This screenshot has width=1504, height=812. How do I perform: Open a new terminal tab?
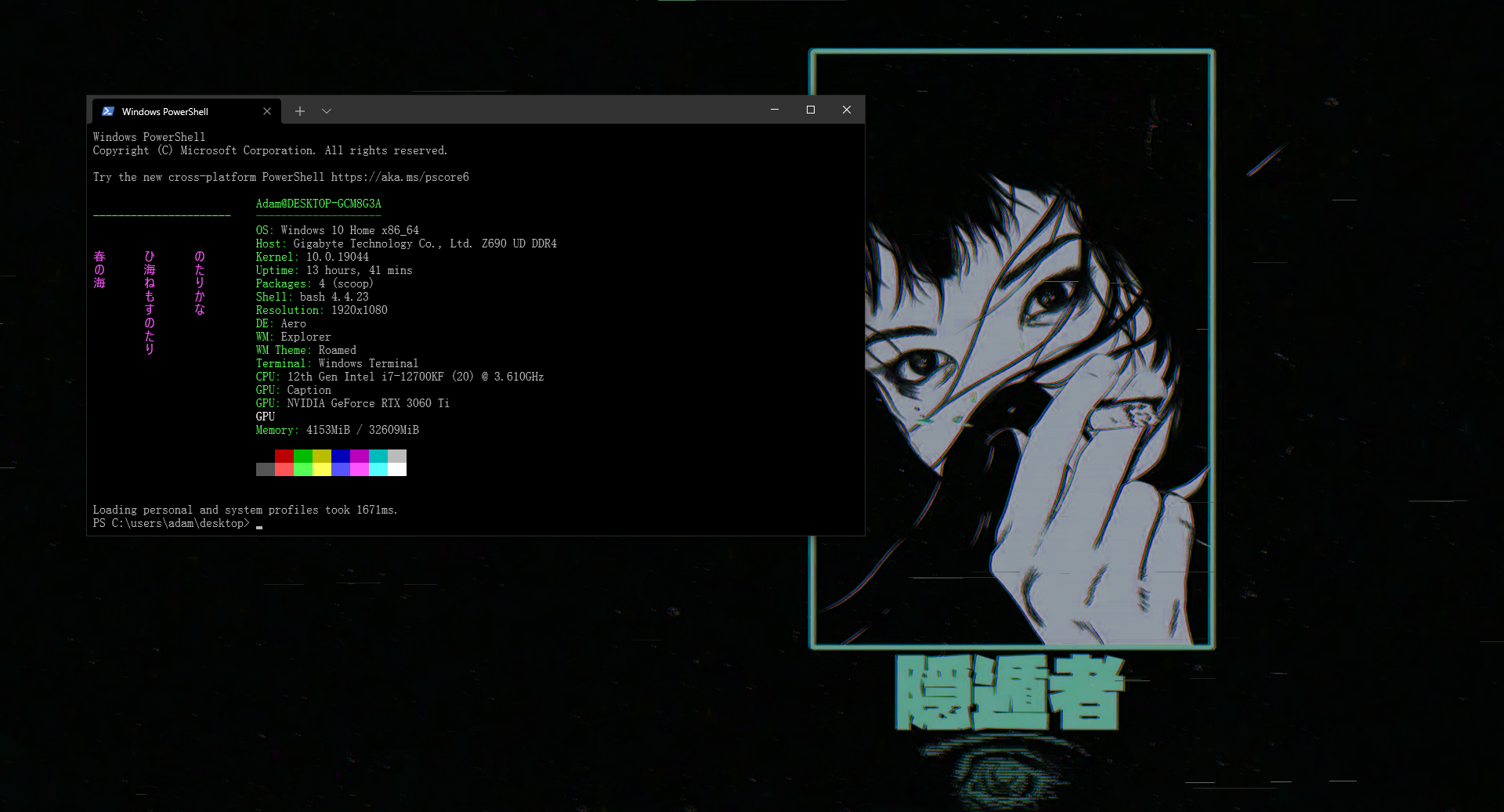tap(300, 111)
